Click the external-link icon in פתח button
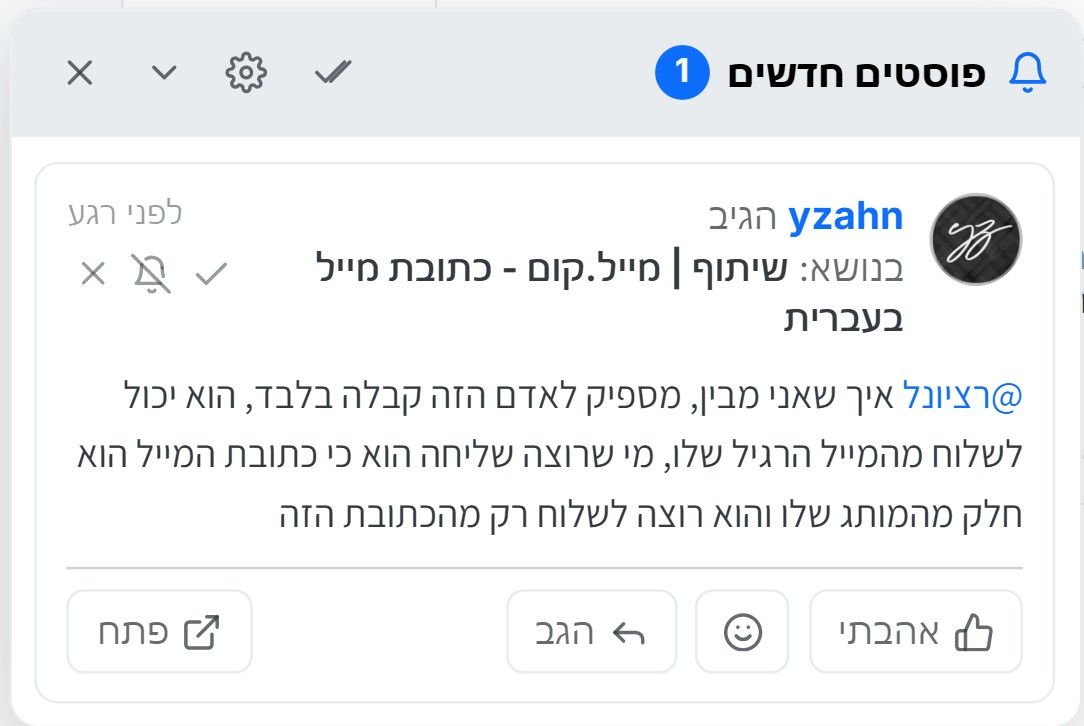This screenshot has height=726, width=1084. [x=201, y=633]
